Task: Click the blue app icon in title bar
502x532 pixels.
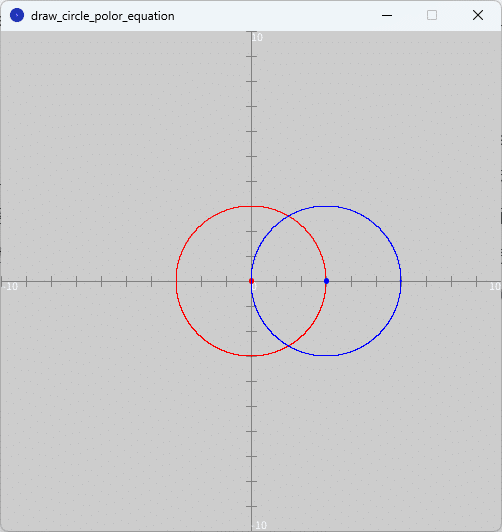Action: coord(17,16)
